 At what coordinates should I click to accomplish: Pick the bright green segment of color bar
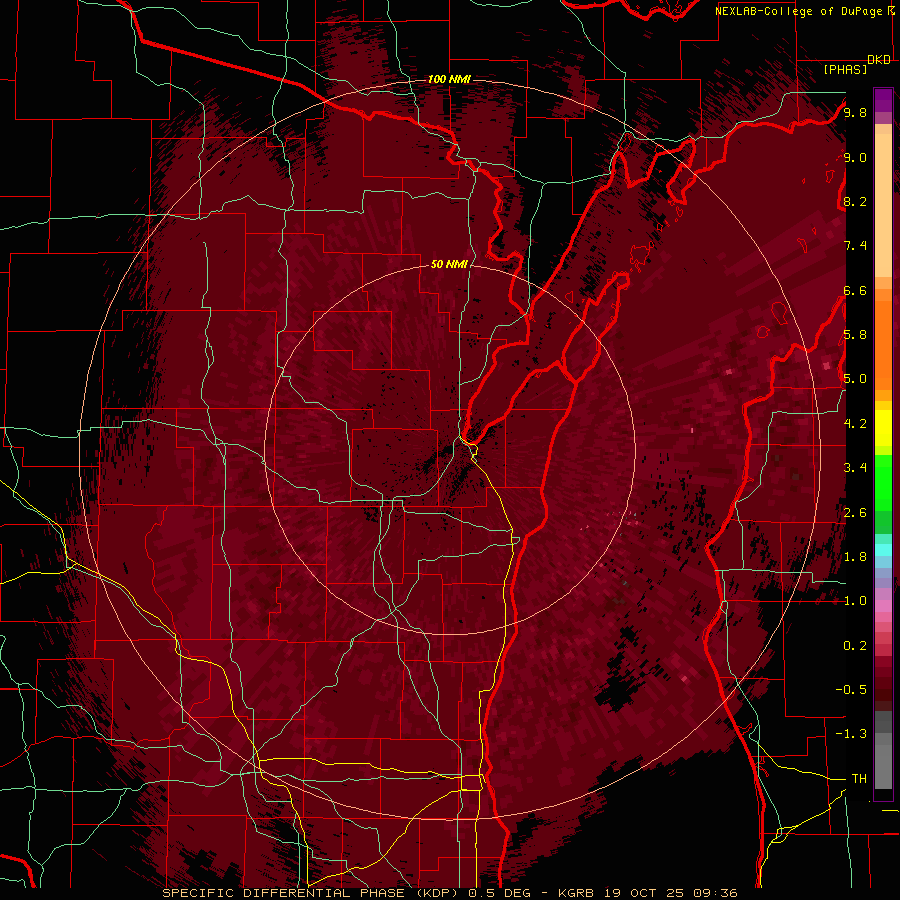coord(883,482)
